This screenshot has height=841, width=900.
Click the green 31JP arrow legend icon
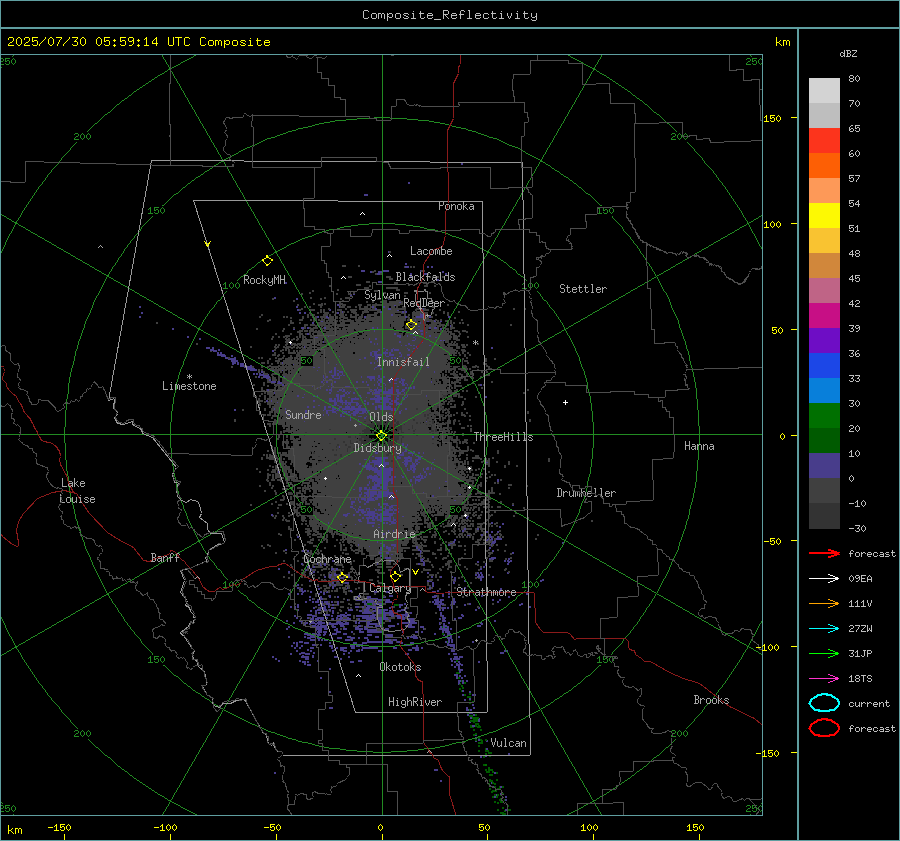[x=824, y=653]
